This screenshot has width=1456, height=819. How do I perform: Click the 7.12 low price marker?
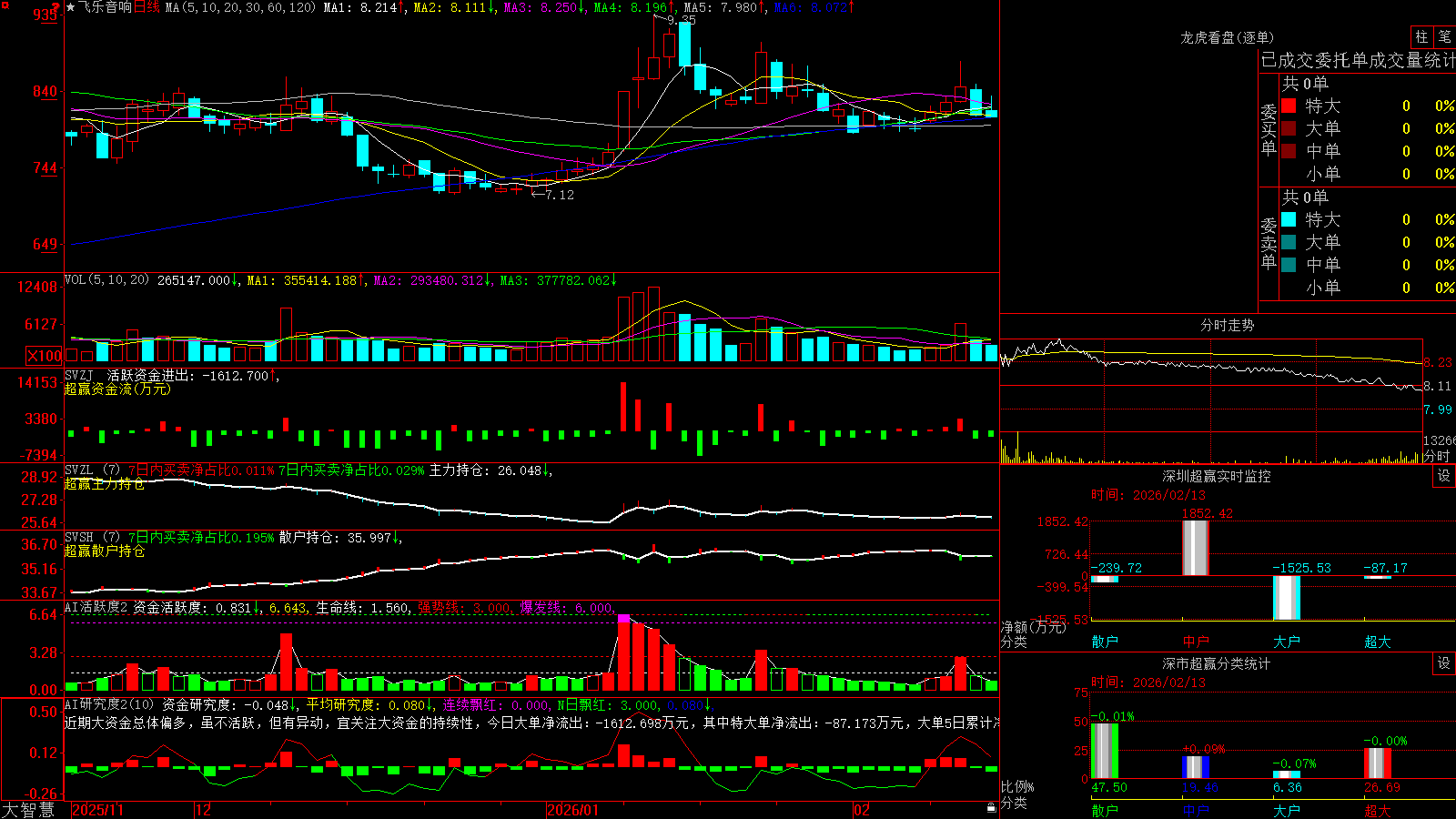tap(560, 195)
